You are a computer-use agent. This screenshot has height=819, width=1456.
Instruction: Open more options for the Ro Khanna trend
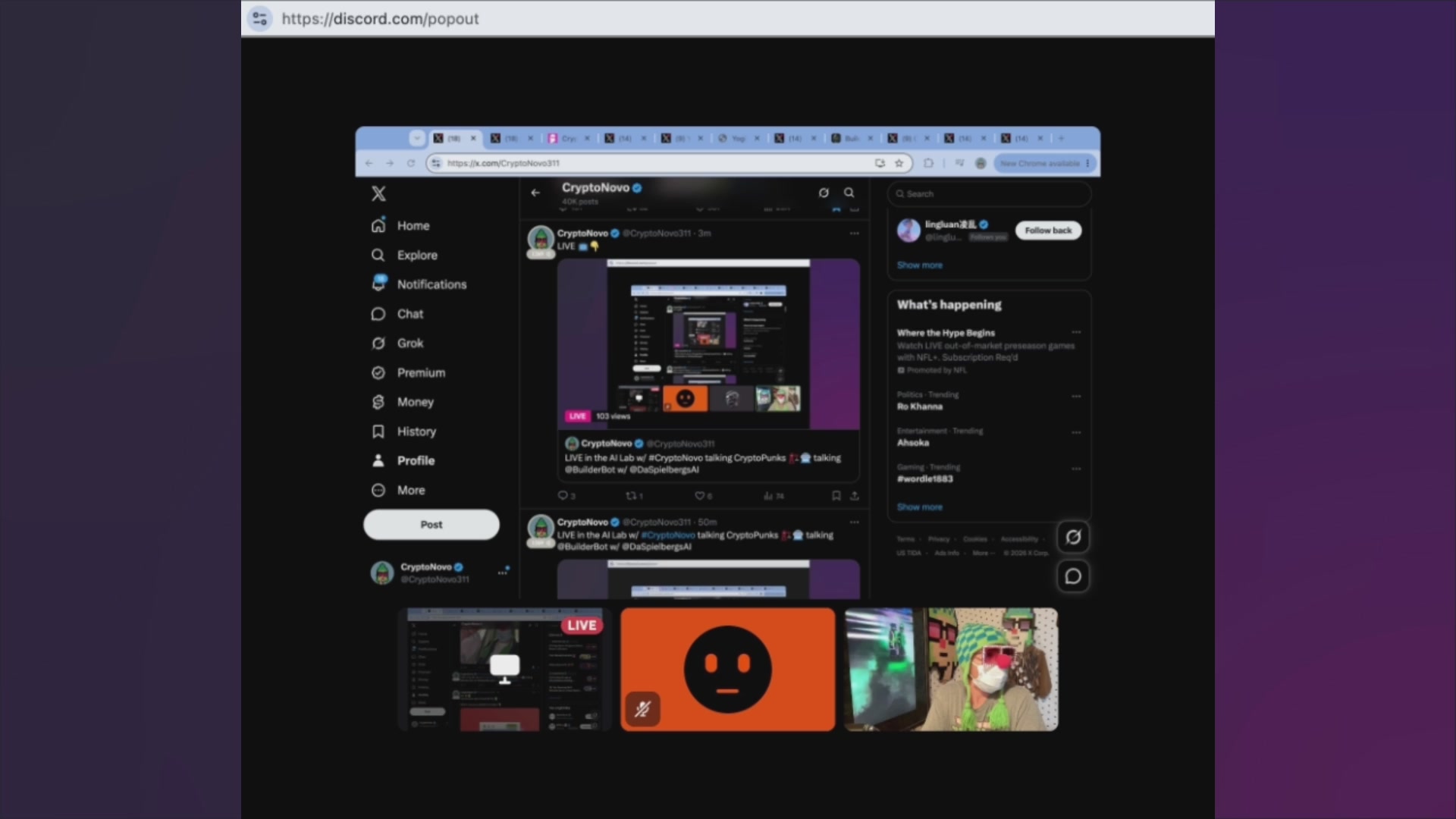point(1076,396)
